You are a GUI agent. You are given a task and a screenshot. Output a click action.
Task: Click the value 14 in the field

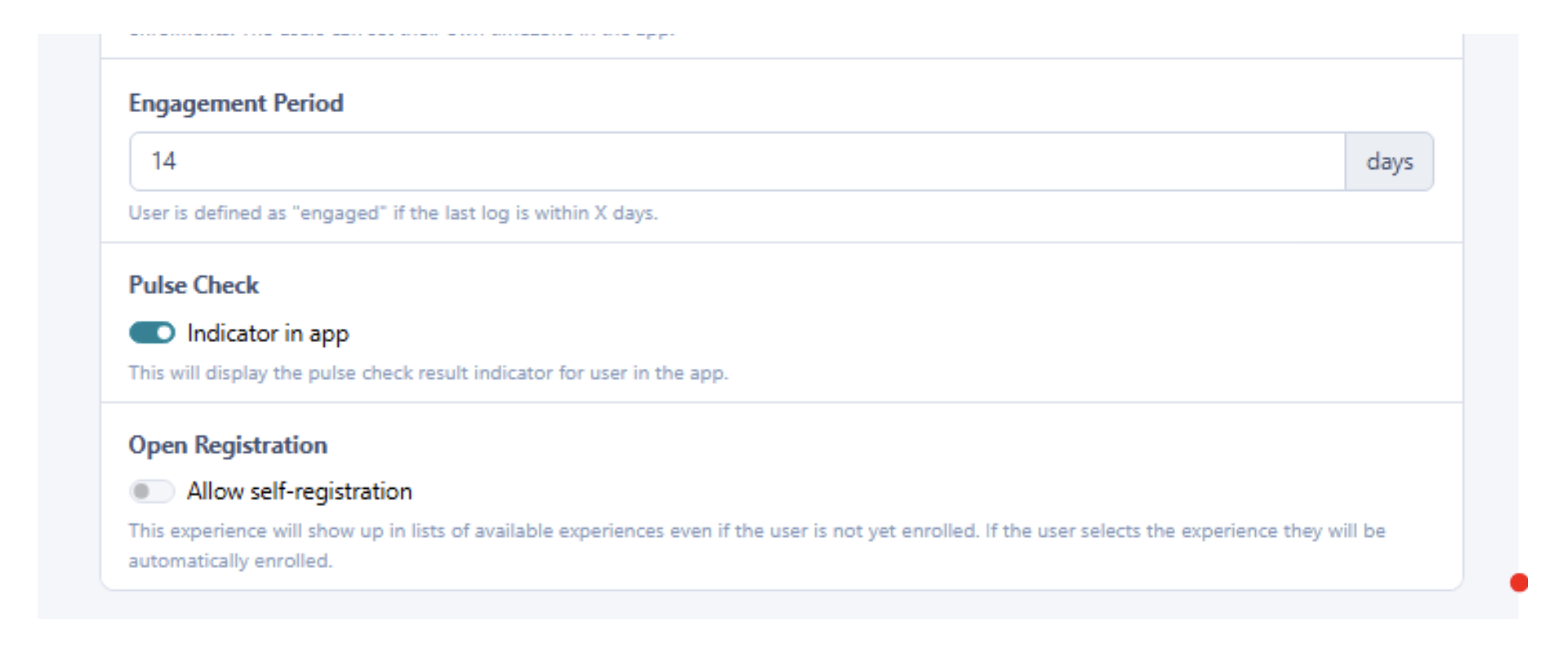(164, 162)
